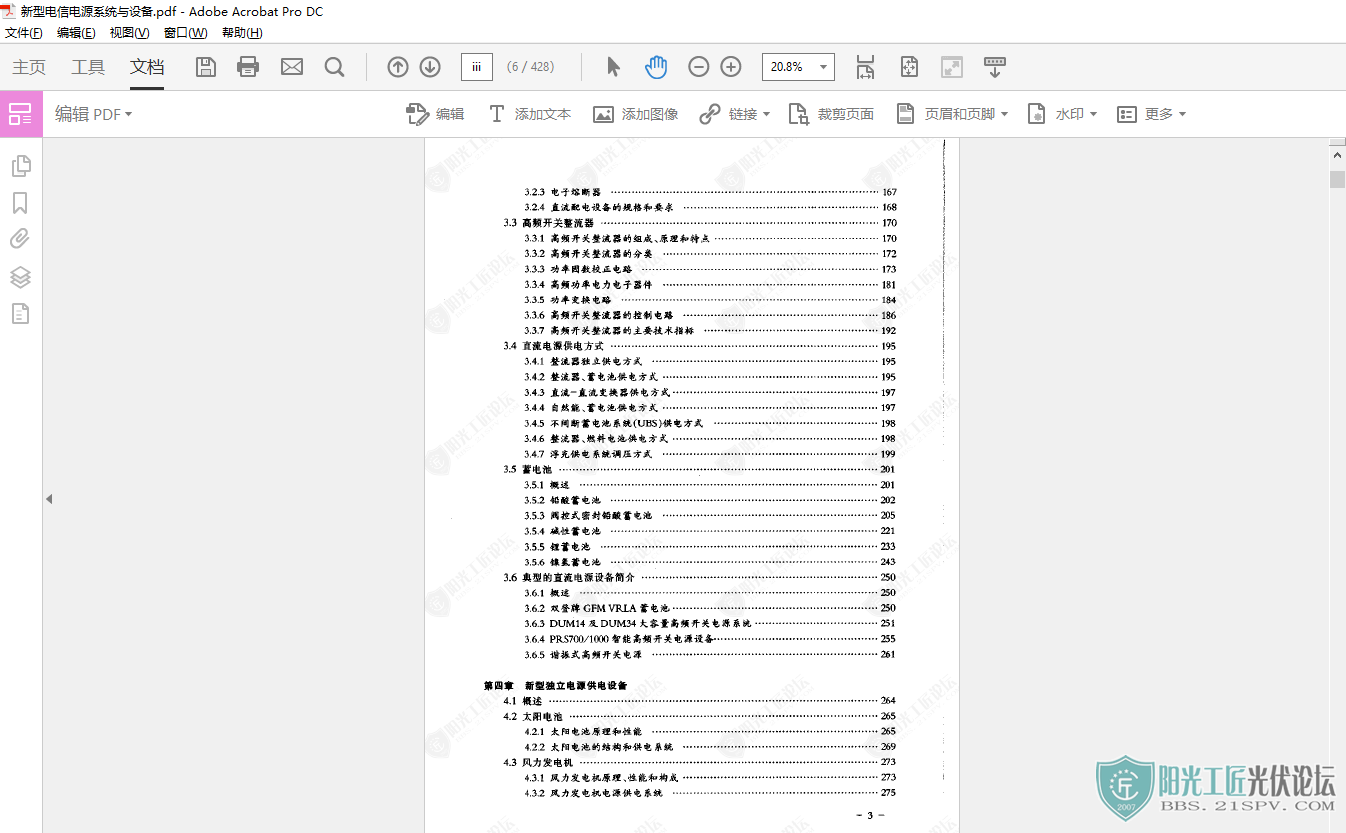
Task: Click the full screen mode icon
Action: 952,67
